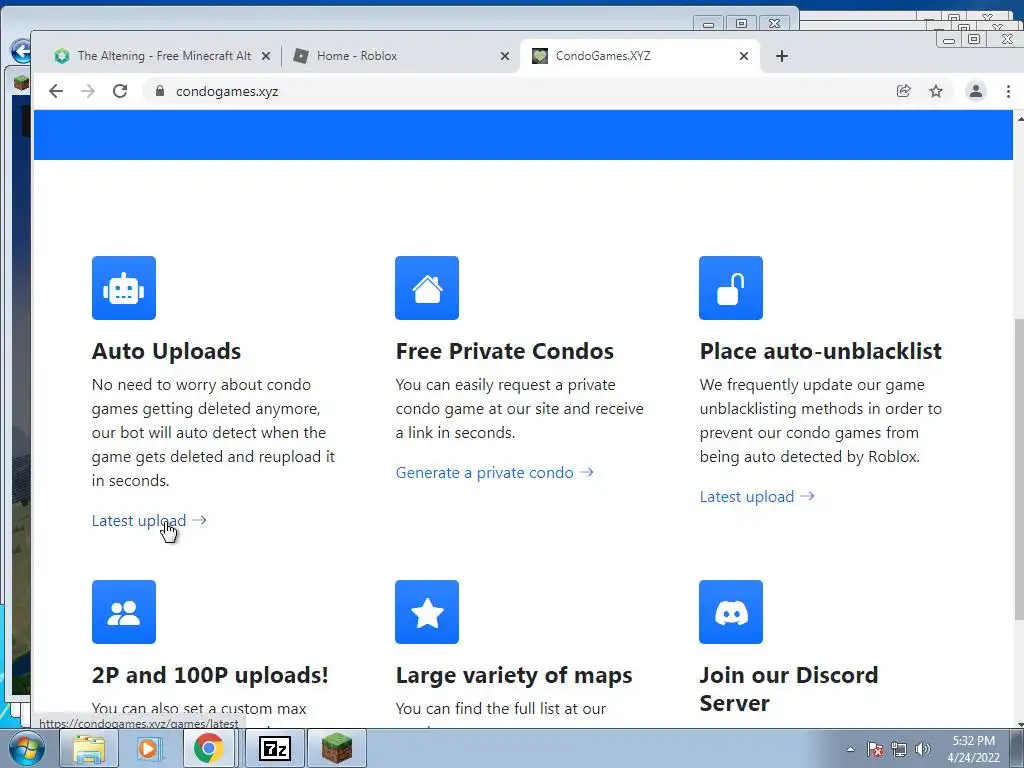The image size is (1024, 768).
Task: Click the Auto Uploads heading
Action: [x=167, y=351]
